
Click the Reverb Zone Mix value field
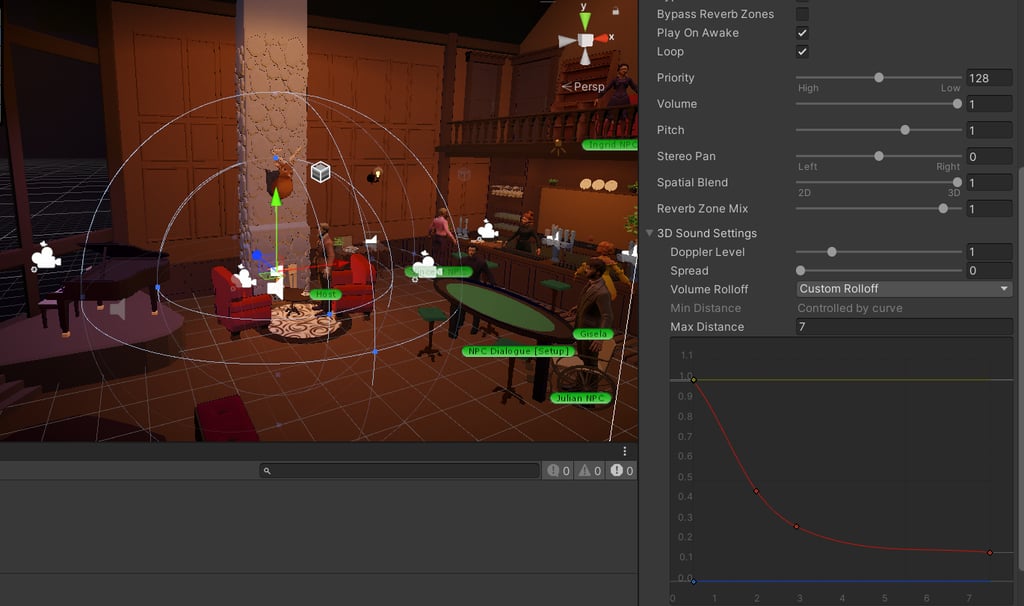click(x=989, y=208)
